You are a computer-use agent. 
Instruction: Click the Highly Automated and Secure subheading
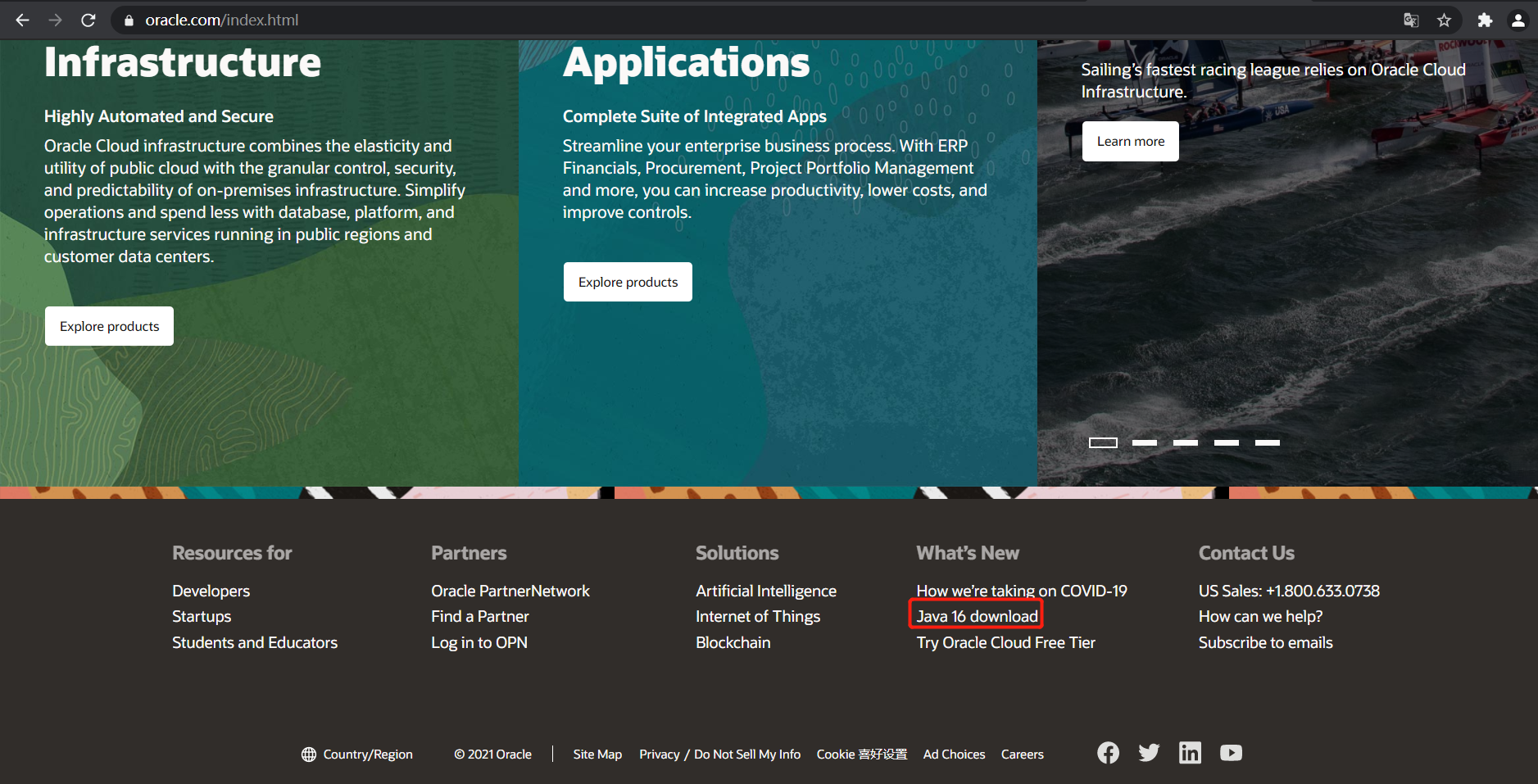coord(159,116)
